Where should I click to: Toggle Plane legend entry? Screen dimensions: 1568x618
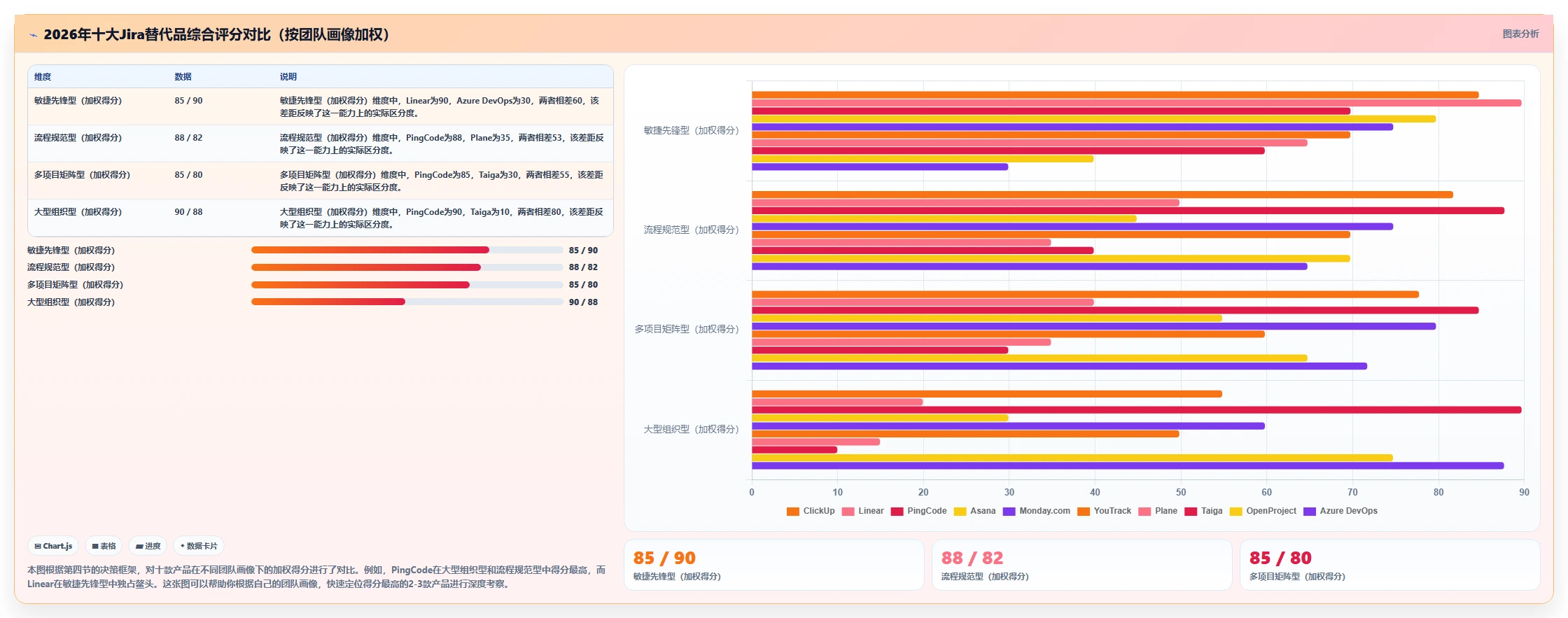tap(1158, 511)
